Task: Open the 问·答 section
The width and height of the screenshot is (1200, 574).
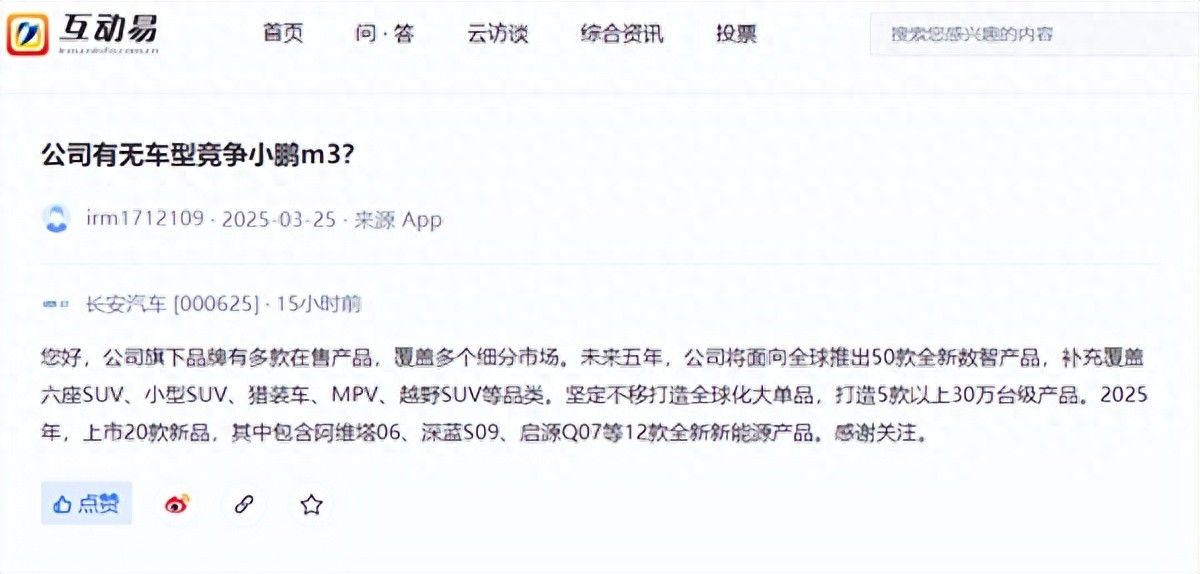Action: [x=384, y=34]
